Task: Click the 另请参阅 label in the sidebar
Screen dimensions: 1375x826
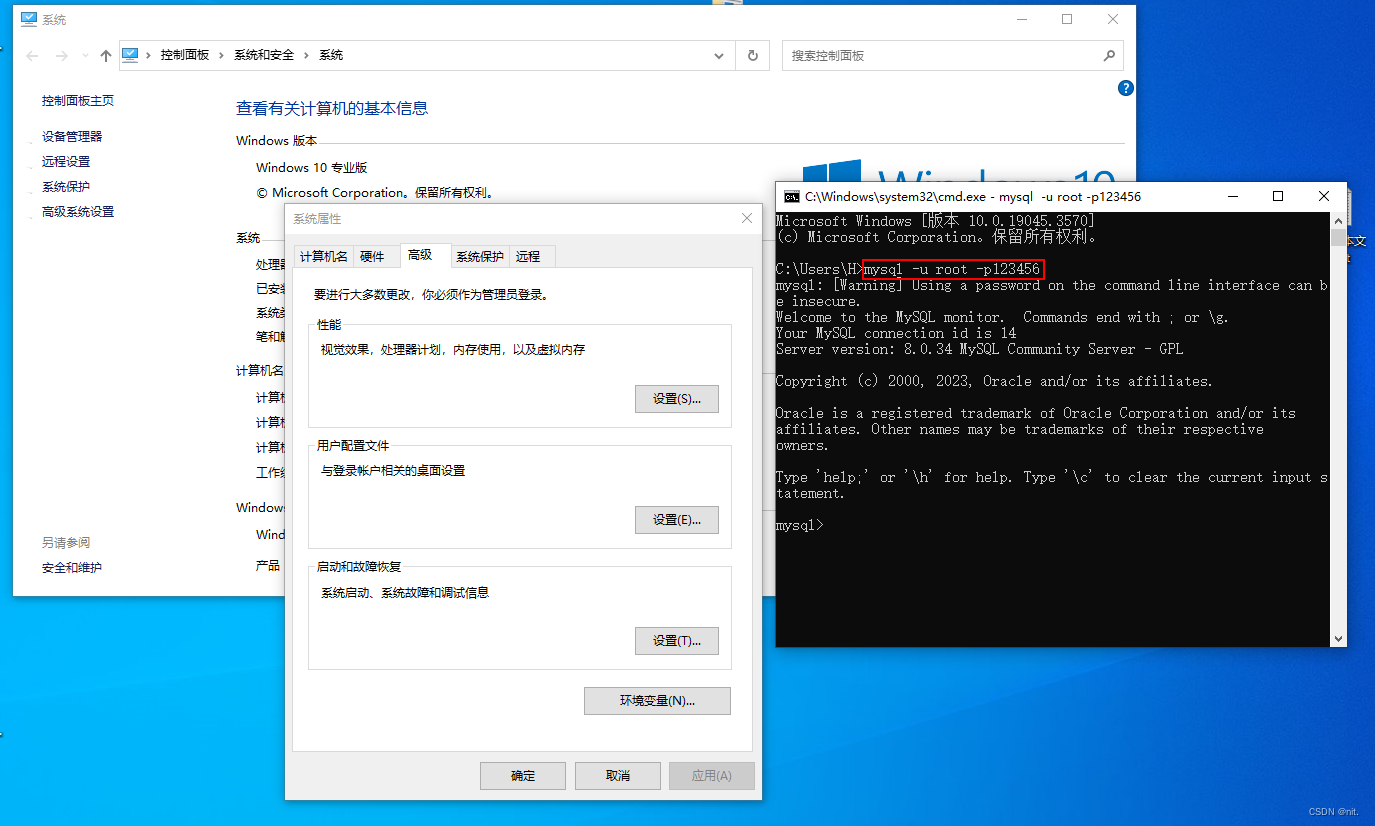Action: click(66, 543)
